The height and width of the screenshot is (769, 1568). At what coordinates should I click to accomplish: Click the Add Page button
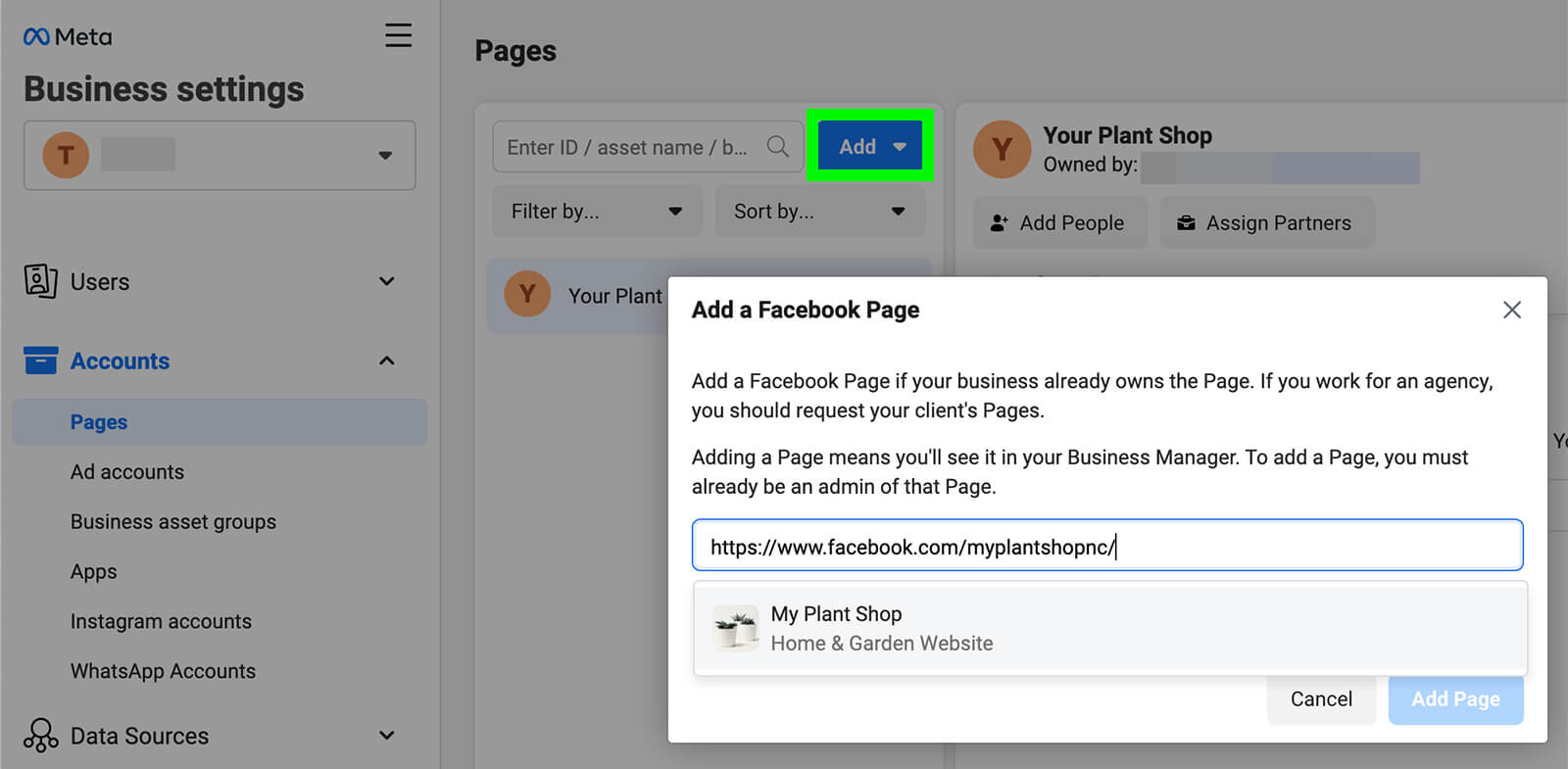pos(1455,699)
